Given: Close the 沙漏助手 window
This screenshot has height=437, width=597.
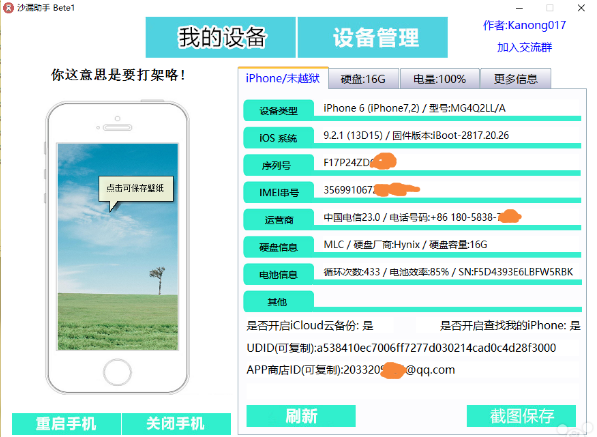Looking at the screenshot, I should pos(581,8).
